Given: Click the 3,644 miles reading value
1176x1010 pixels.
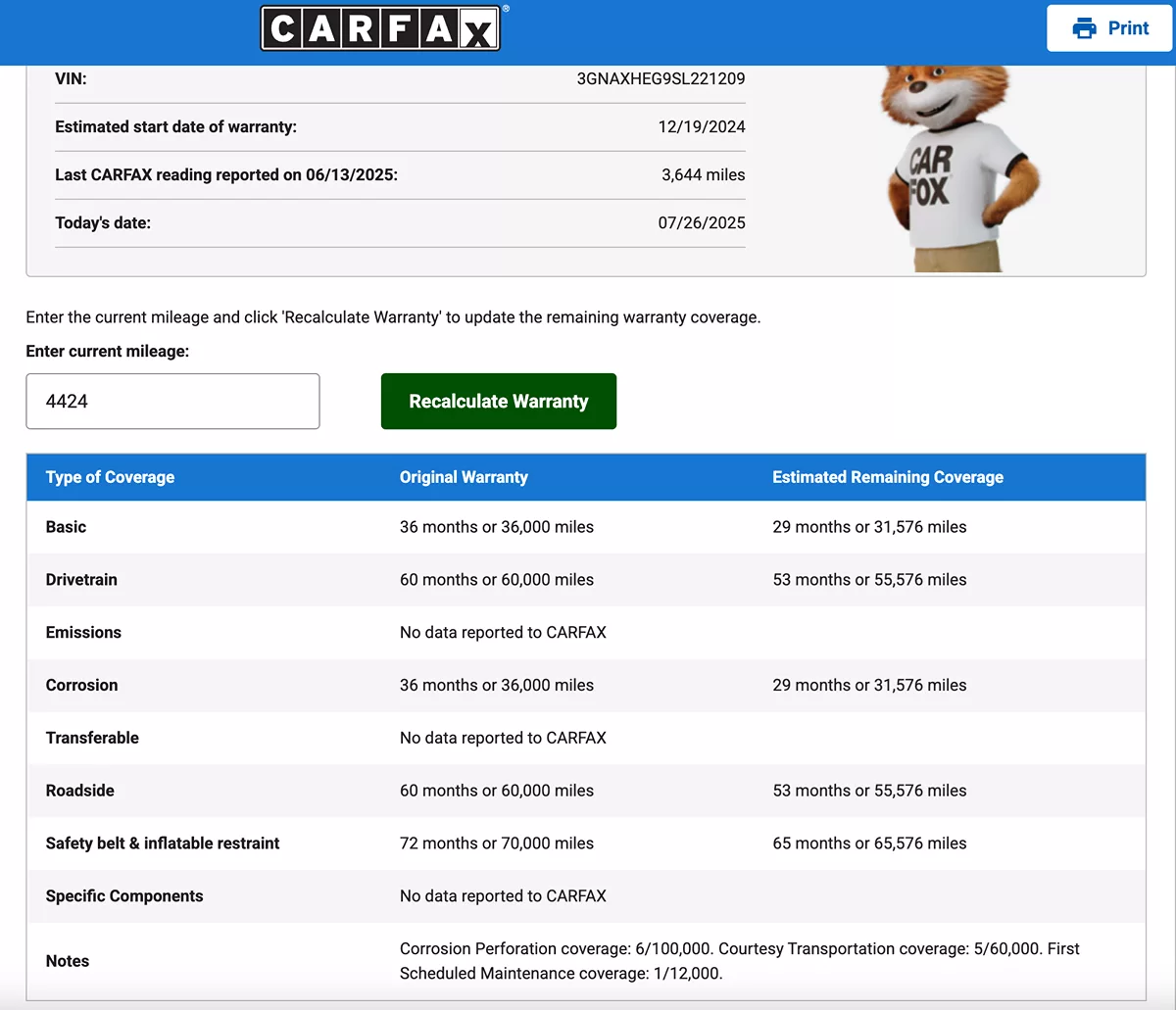Looking at the screenshot, I should pyautogui.click(x=703, y=174).
